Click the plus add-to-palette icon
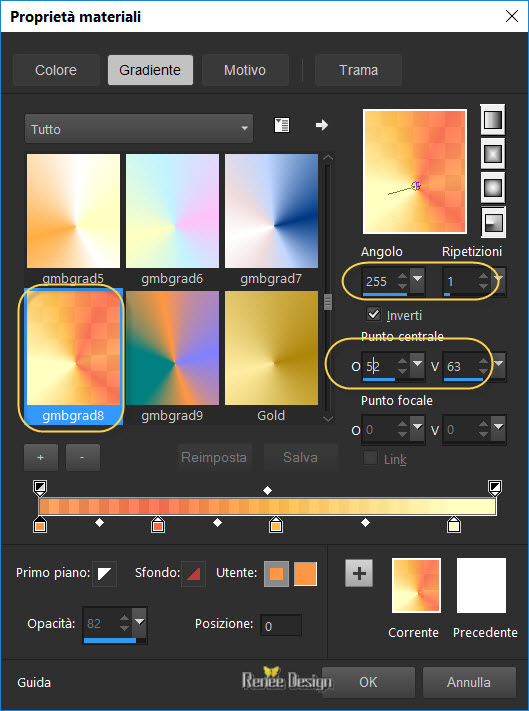 click(x=359, y=573)
